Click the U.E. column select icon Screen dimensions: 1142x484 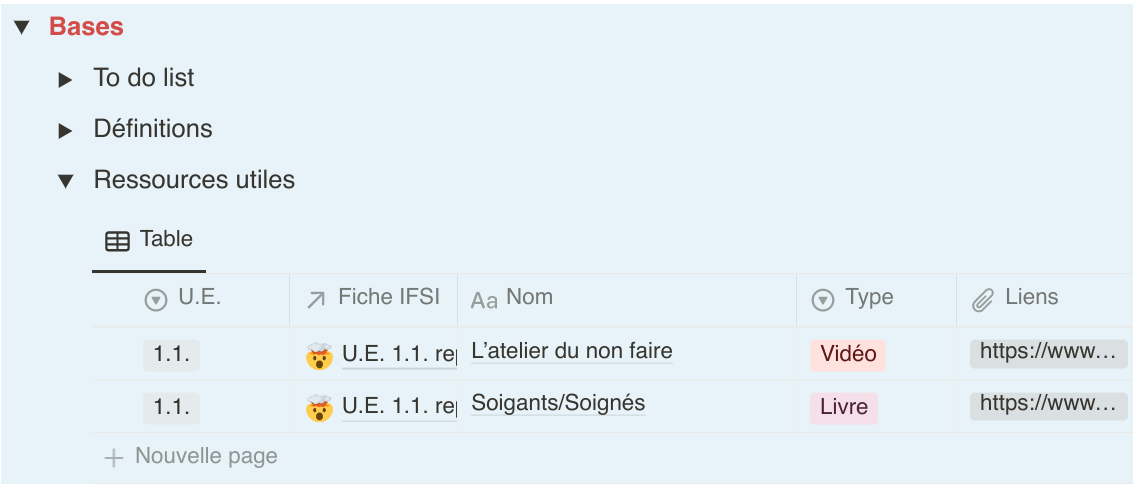(x=156, y=300)
